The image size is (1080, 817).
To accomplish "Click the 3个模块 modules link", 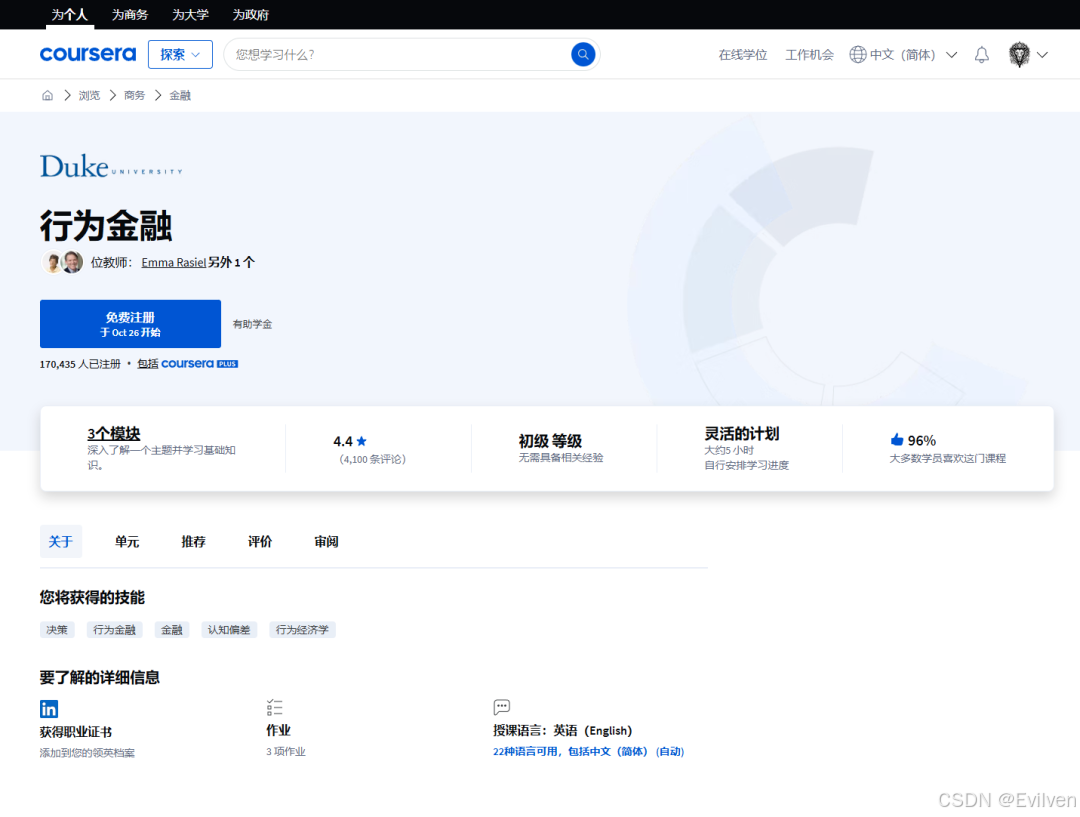I will (114, 433).
